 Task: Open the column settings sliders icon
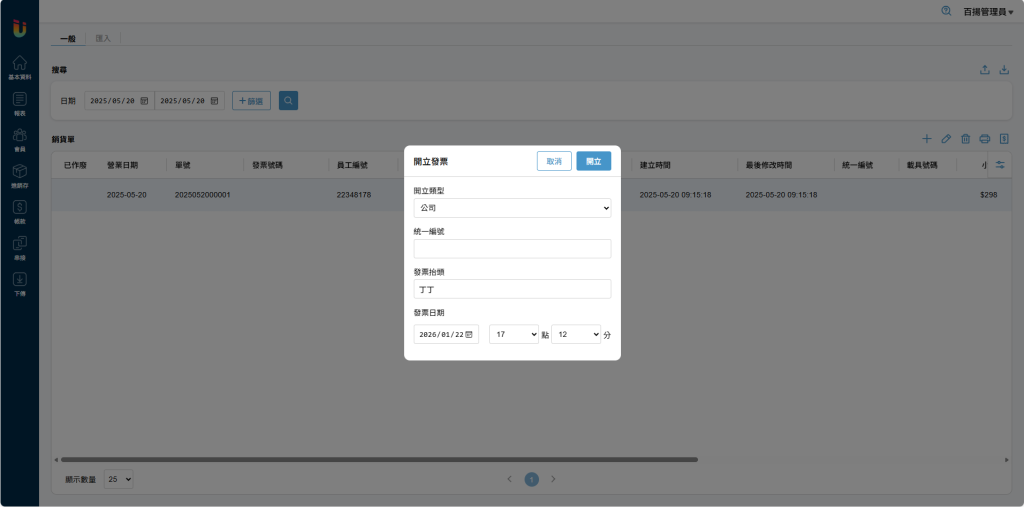pyautogui.click(x=999, y=164)
